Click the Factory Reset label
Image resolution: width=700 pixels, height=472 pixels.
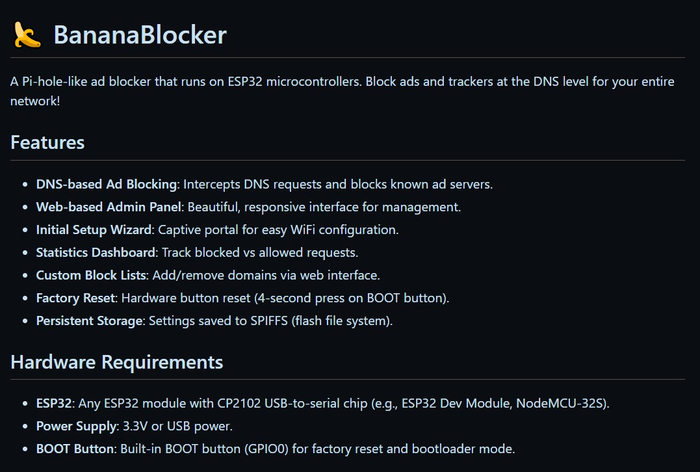(x=78, y=298)
